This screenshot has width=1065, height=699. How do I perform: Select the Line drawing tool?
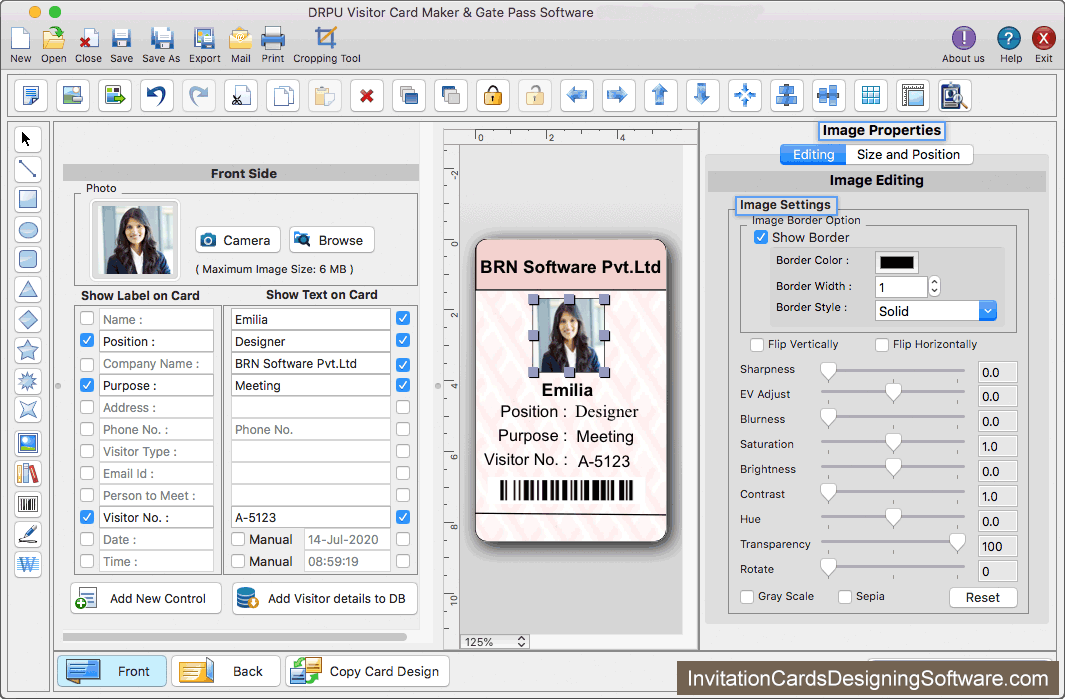tap(28, 169)
